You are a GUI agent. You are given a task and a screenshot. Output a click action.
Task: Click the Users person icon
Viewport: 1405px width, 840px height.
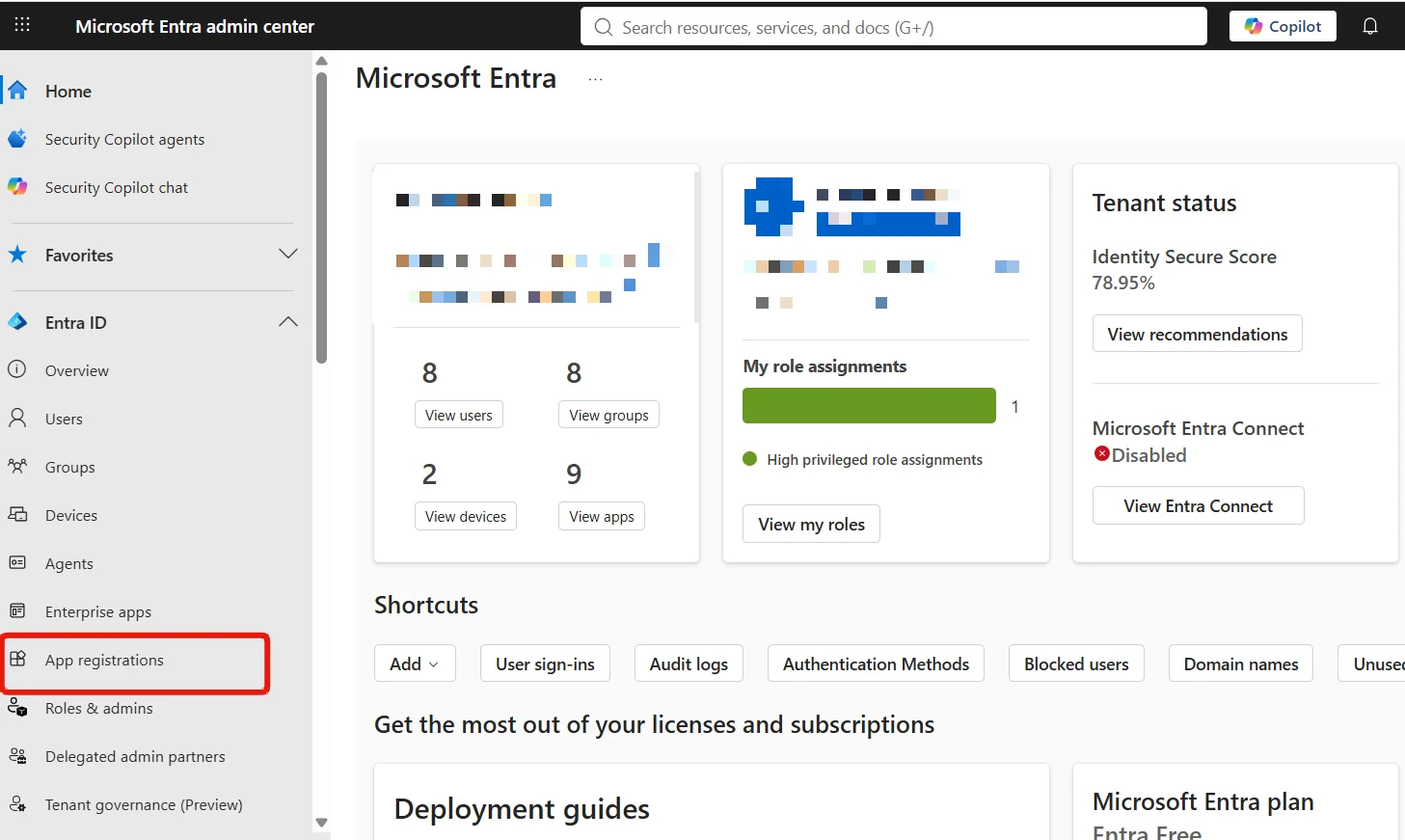point(17,418)
